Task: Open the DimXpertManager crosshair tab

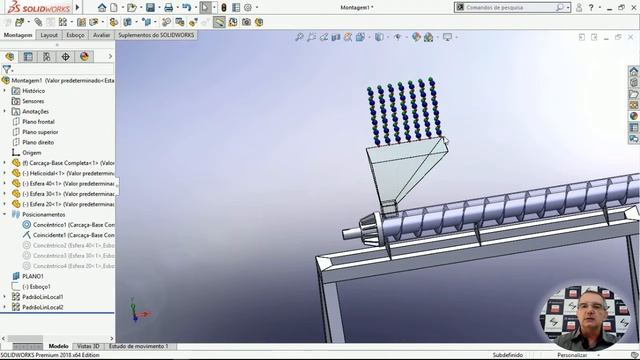Action: 65,56
